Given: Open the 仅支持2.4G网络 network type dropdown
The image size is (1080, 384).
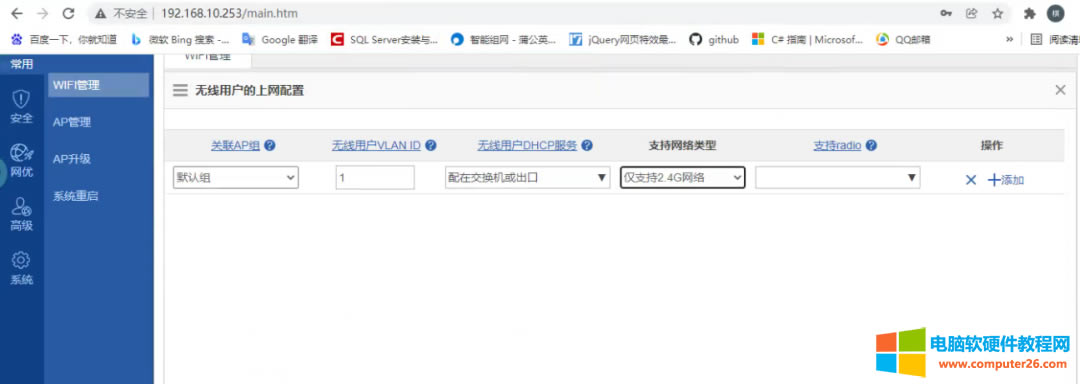Looking at the screenshot, I should [x=683, y=178].
